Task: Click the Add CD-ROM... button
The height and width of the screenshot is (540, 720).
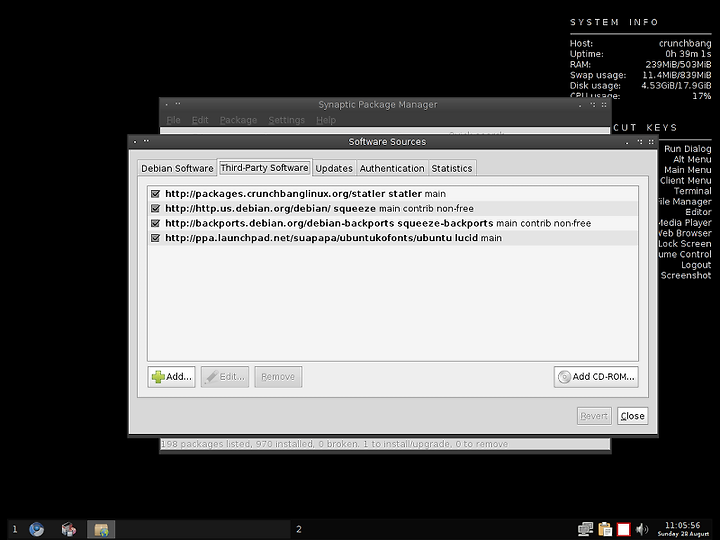Action: (596, 377)
